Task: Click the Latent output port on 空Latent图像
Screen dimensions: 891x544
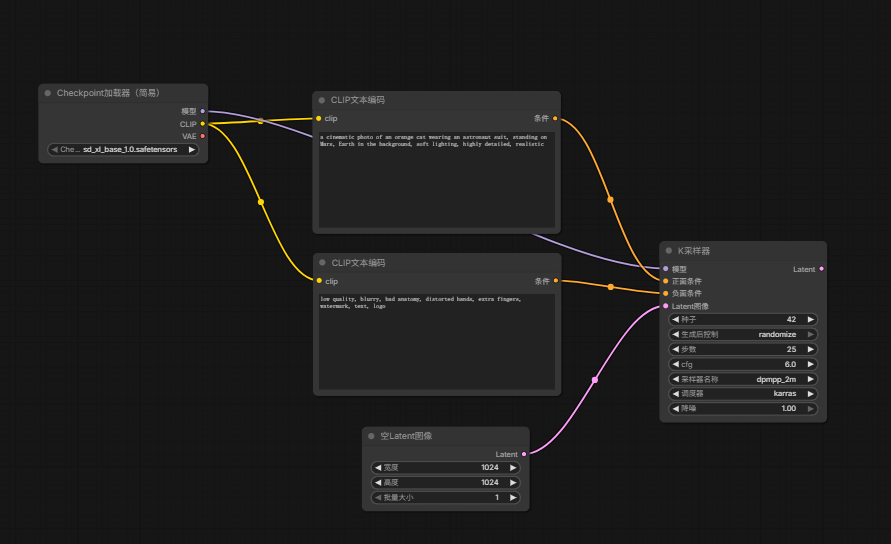Action: click(524, 454)
